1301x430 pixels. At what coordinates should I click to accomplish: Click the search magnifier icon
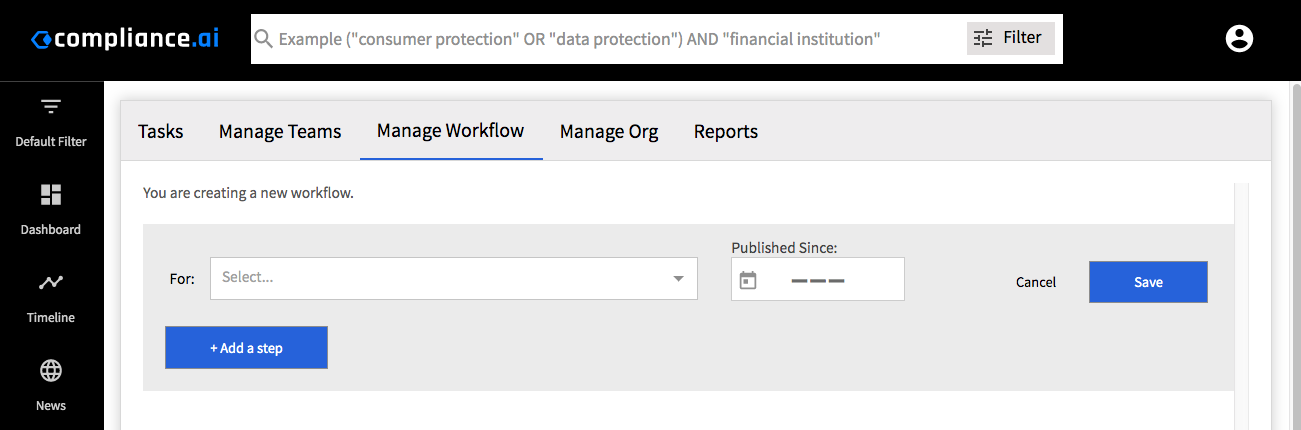[263, 39]
